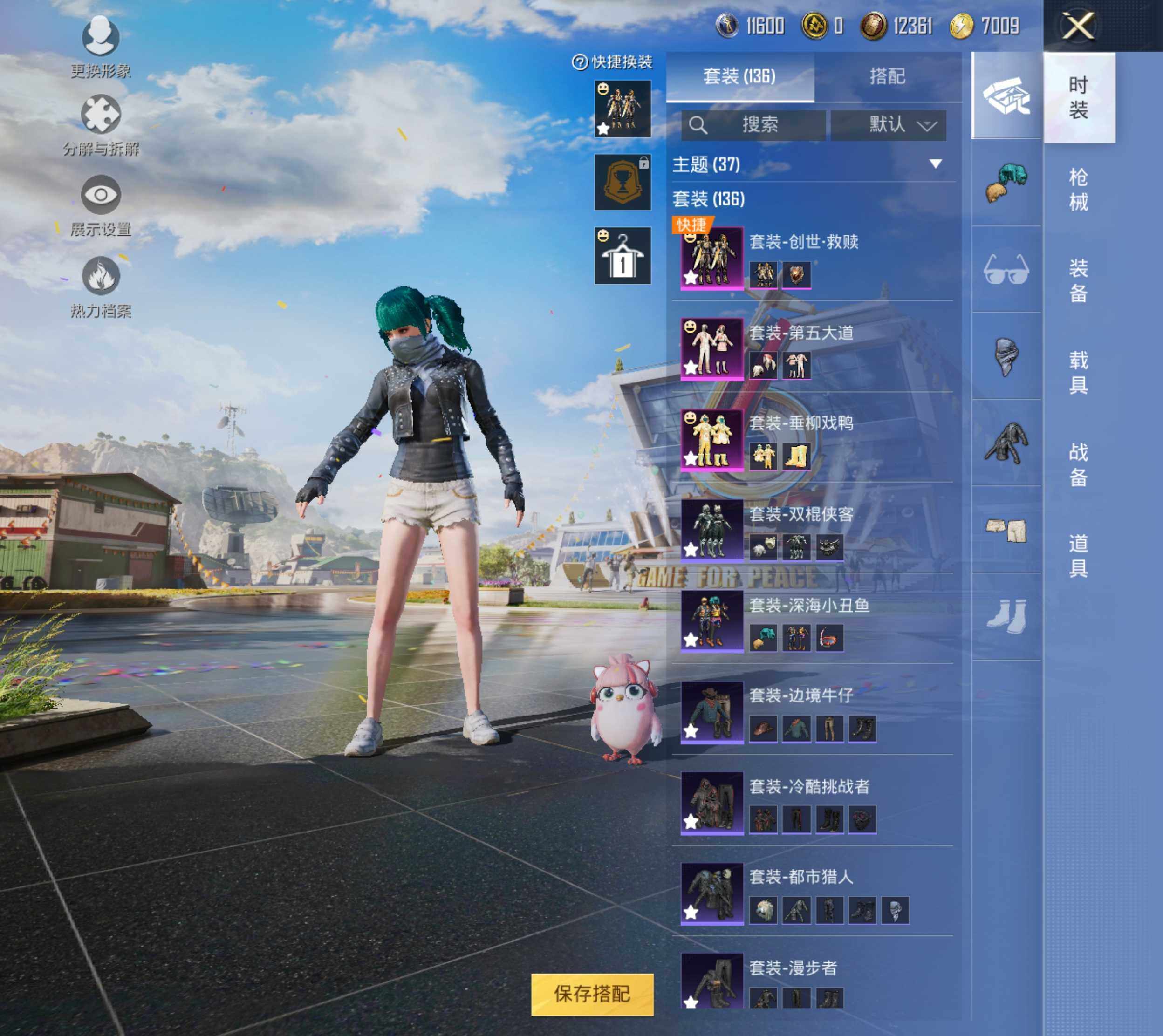This screenshot has height=1036, width=1163.
Task: Click the gold coin currency showing 0
Action: click(x=814, y=26)
